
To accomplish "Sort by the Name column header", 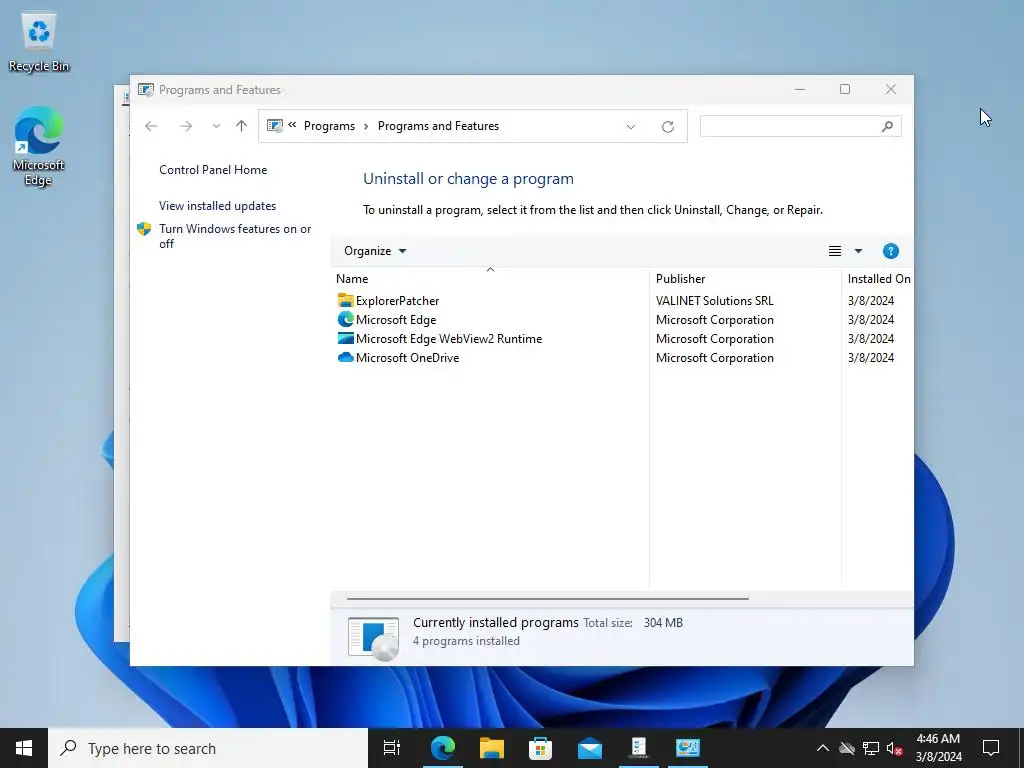I will [490, 279].
